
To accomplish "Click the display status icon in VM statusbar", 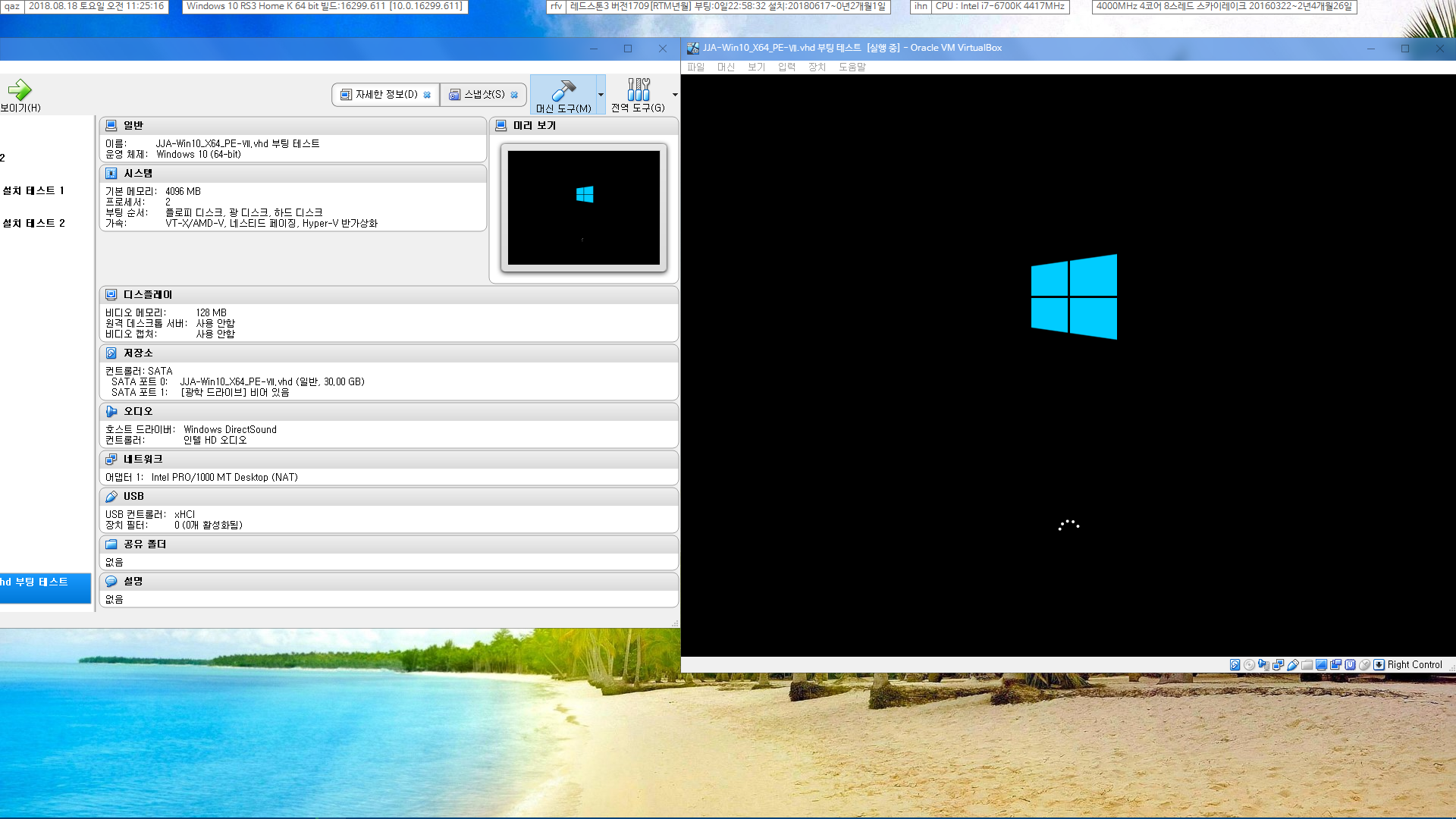I will coord(1321,665).
